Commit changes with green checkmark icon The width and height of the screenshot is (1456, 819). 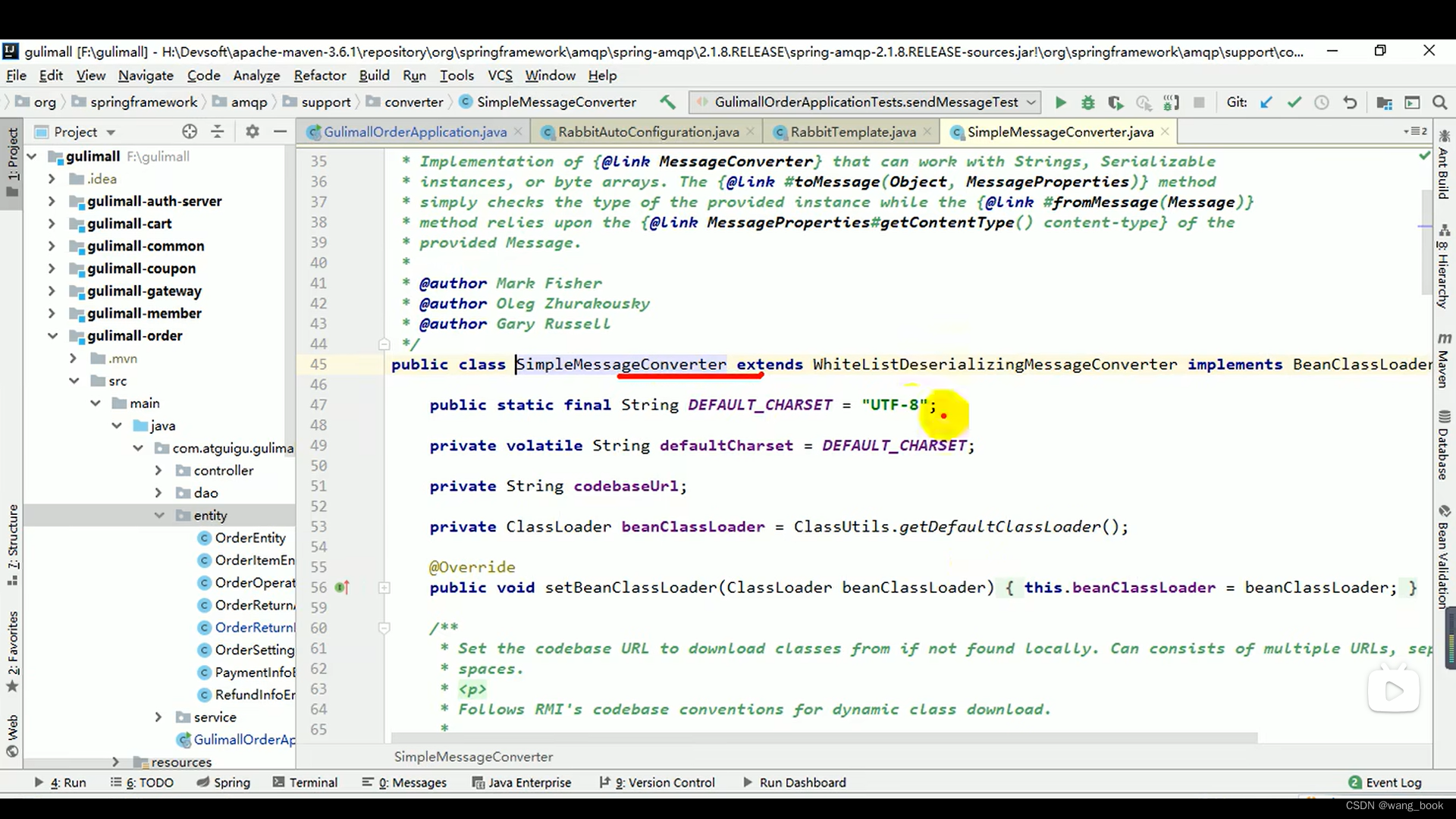pos(1294,102)
